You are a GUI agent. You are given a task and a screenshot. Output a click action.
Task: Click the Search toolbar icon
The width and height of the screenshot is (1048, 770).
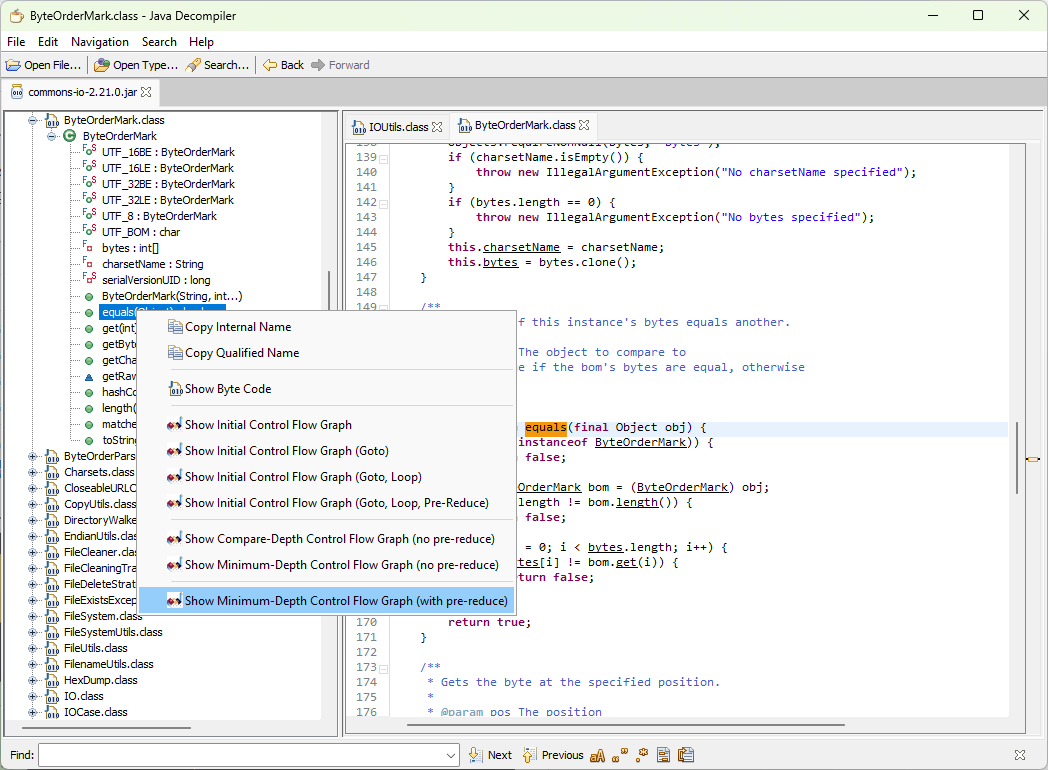[193, 65]
